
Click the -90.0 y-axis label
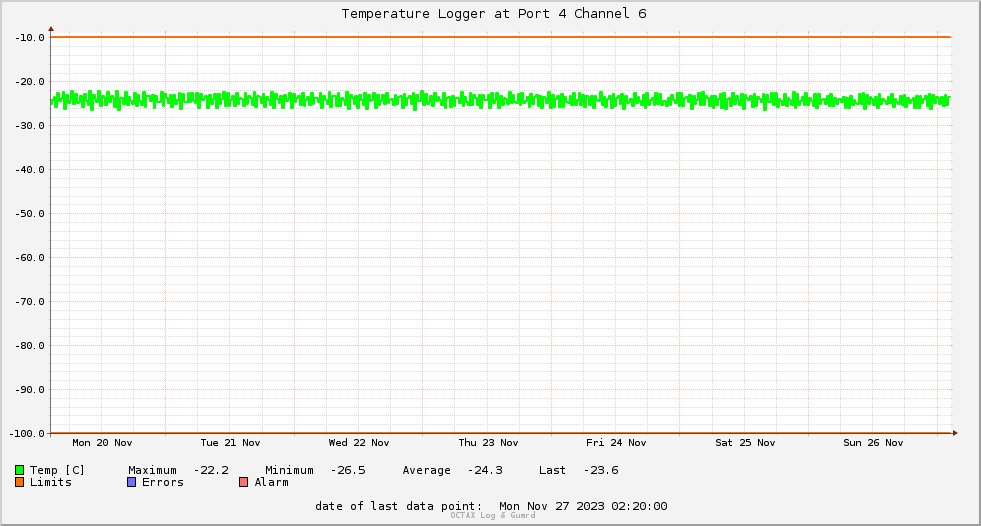pyautogui.click(x=29, y=390)
